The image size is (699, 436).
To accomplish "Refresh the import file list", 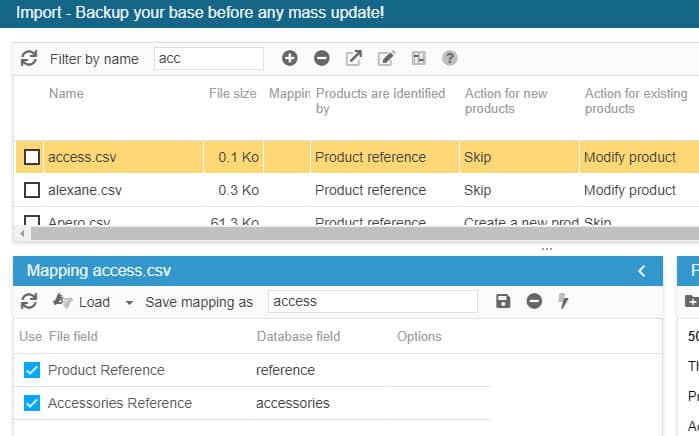I will (29, 59).
